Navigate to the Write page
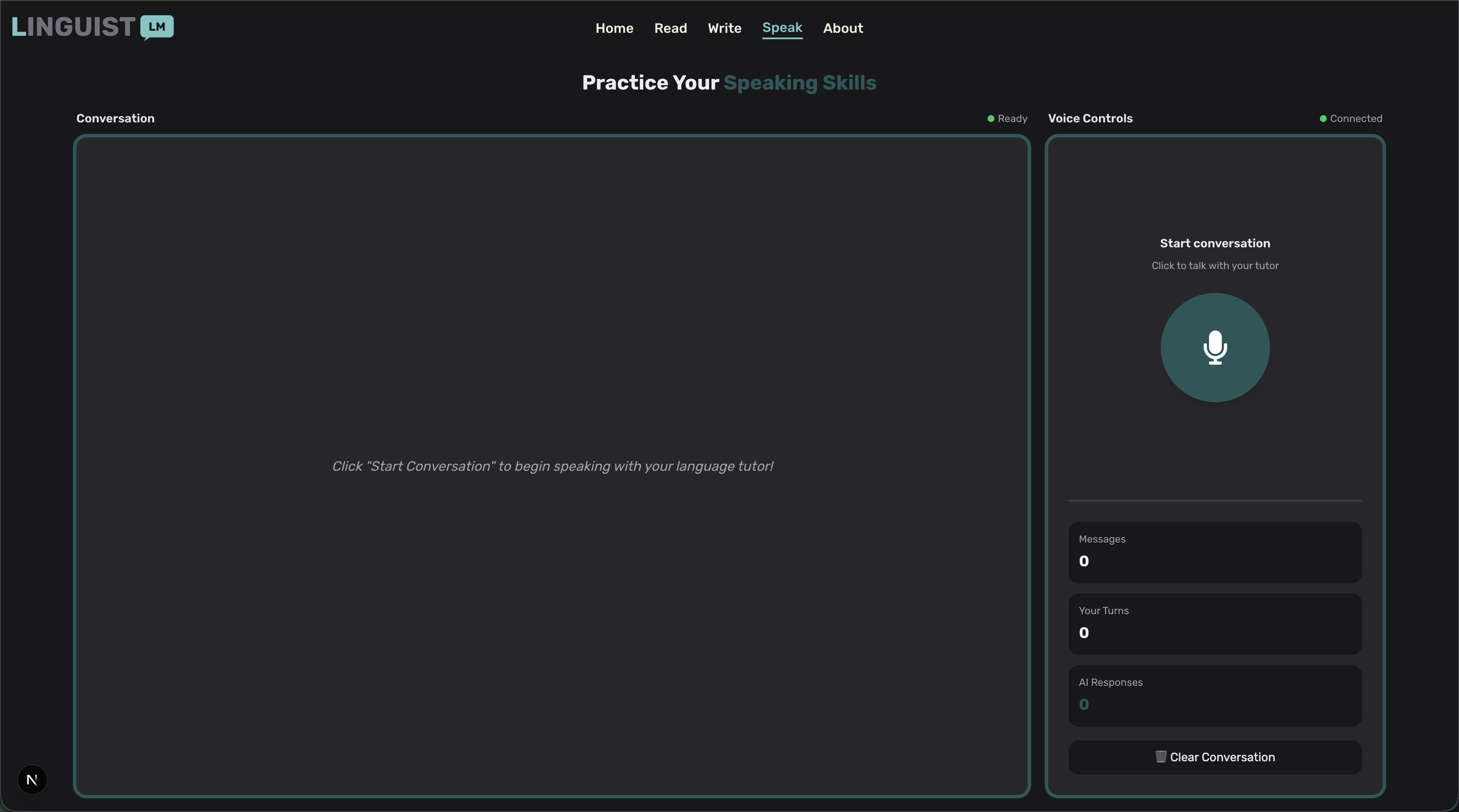Image resolution: width=1459 pixels, height=812 pixels. coord(724,28)
